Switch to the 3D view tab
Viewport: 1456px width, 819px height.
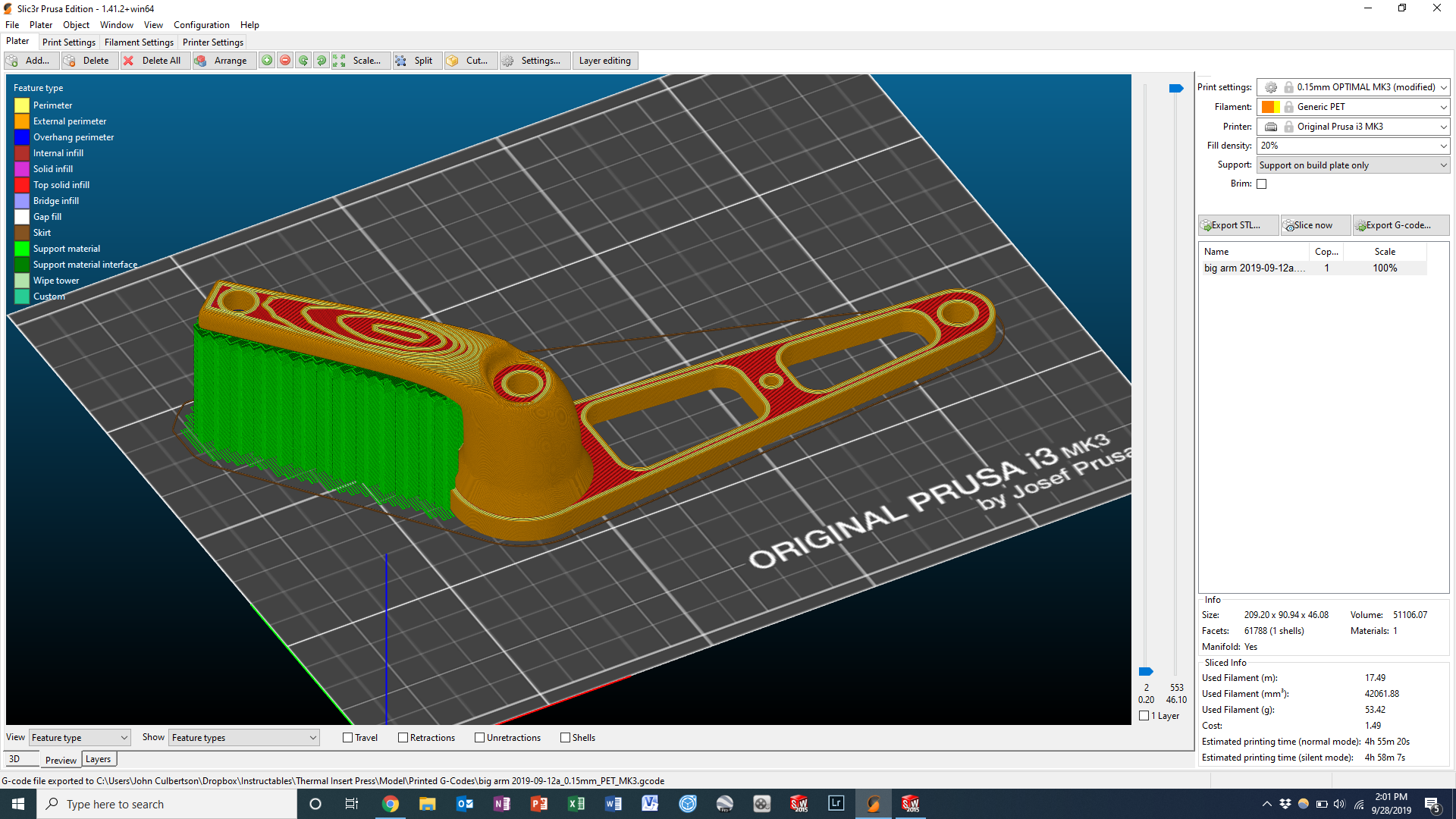[21, 759]
